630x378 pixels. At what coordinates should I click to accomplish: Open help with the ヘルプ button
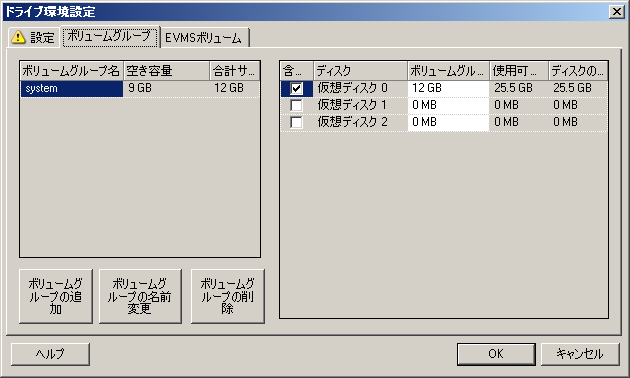point(50,354)
